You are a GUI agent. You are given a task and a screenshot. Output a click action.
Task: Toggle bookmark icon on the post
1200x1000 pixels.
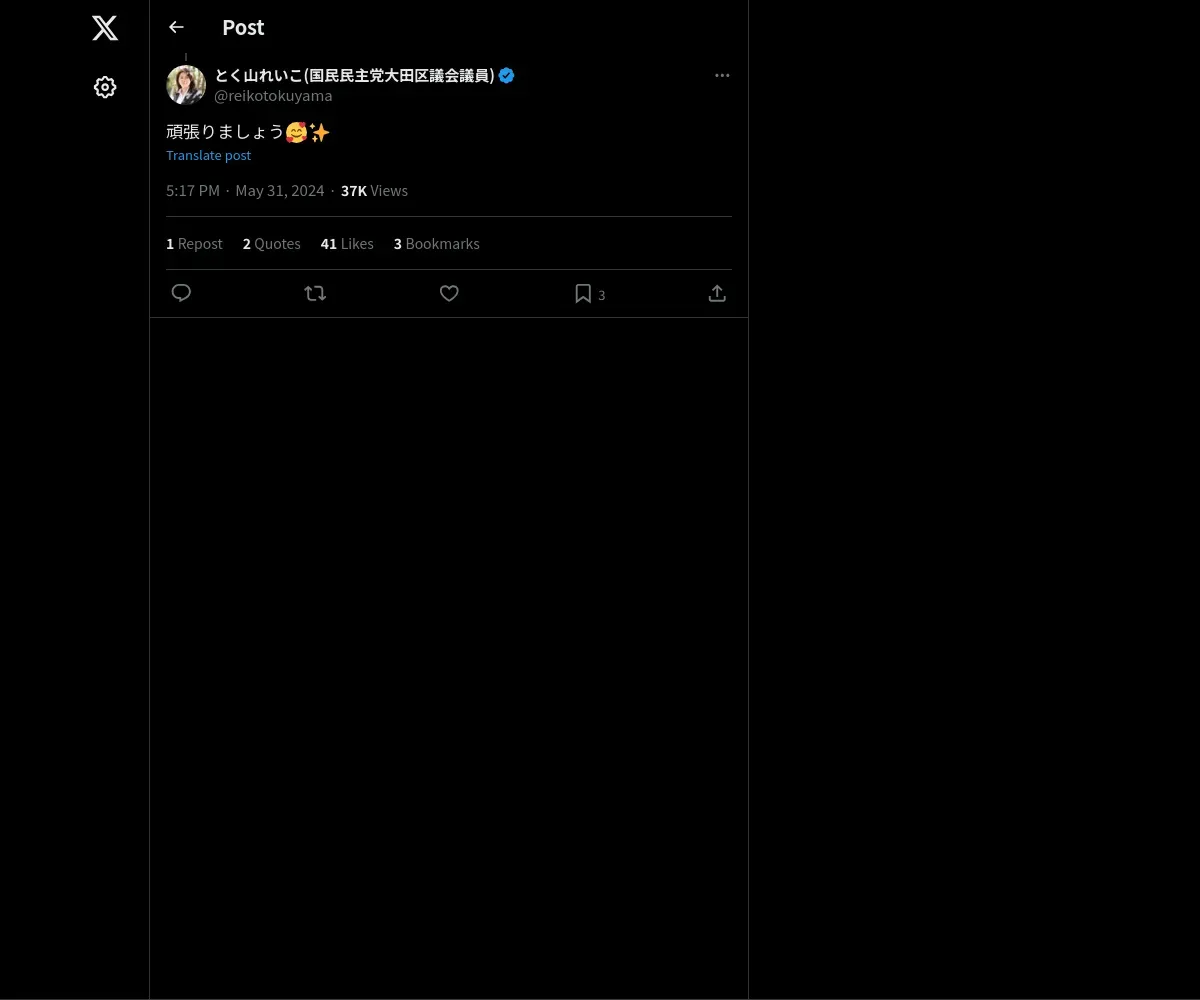tap(583, 293)
